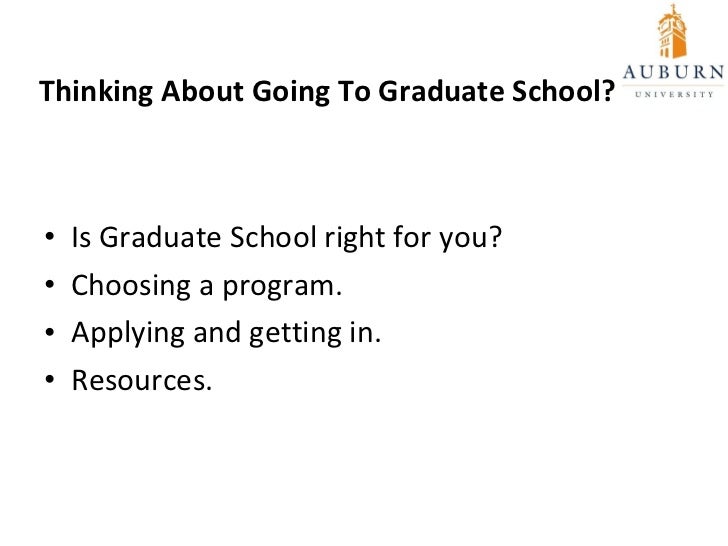The height and width of the screenshot is (546, 728).
Task: Click the words 'for you?' in the first bullet
Action: (448, 238)
